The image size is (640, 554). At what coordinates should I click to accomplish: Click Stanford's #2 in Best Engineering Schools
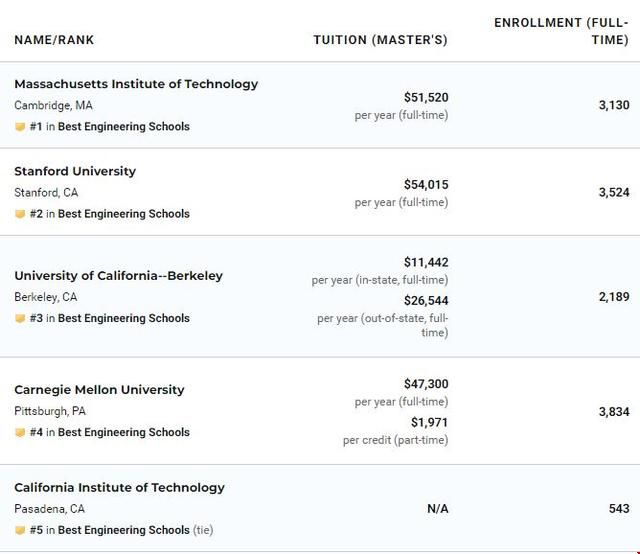coord(110,214)
